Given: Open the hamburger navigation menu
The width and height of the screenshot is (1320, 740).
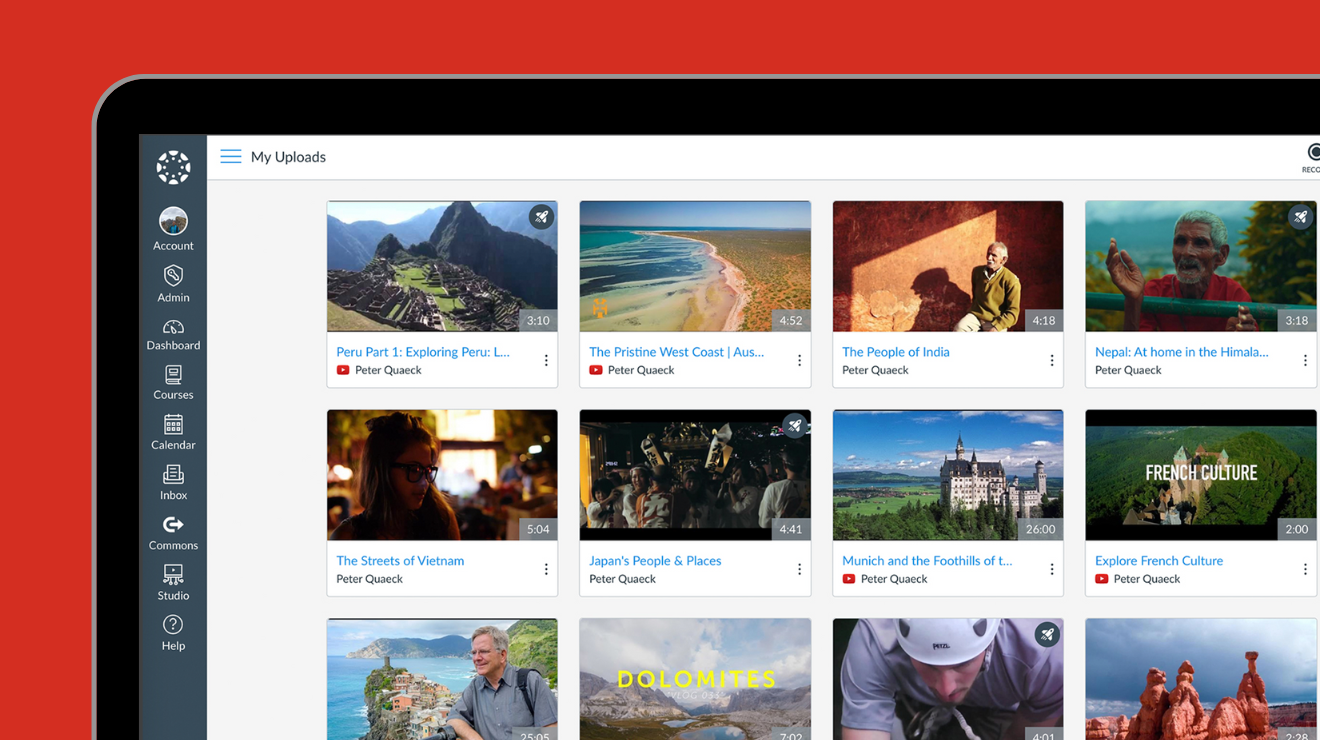Looking at the screenshot, I should point(231,156).
